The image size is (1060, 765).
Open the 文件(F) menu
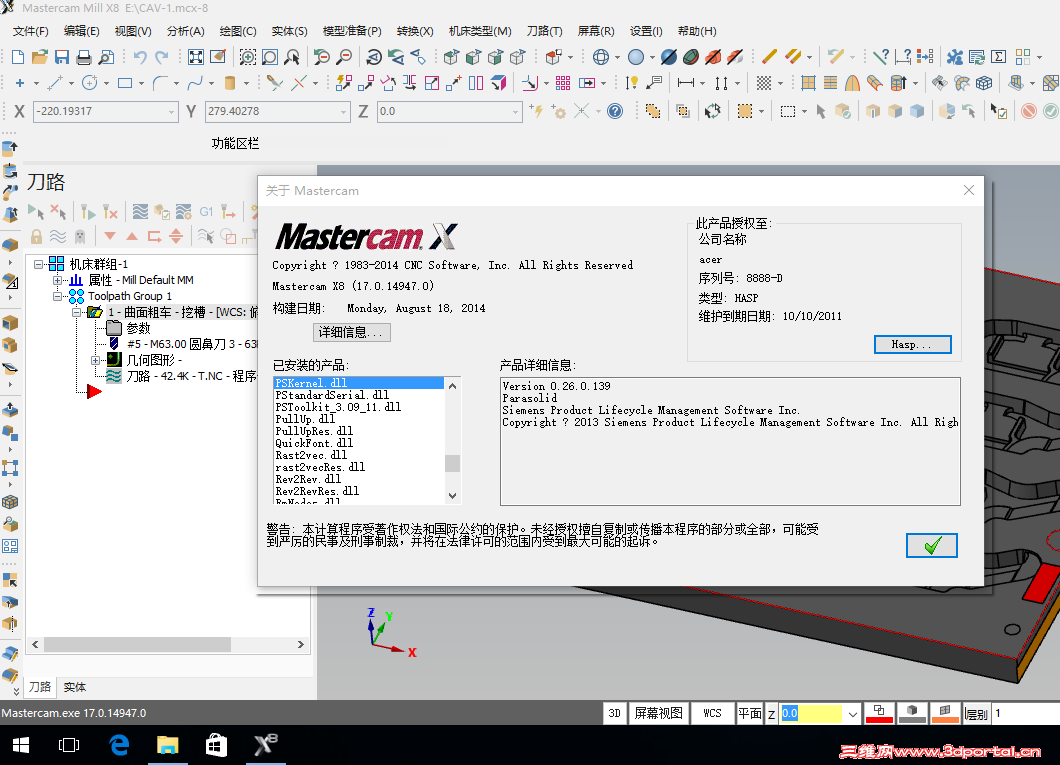(31, 31)
